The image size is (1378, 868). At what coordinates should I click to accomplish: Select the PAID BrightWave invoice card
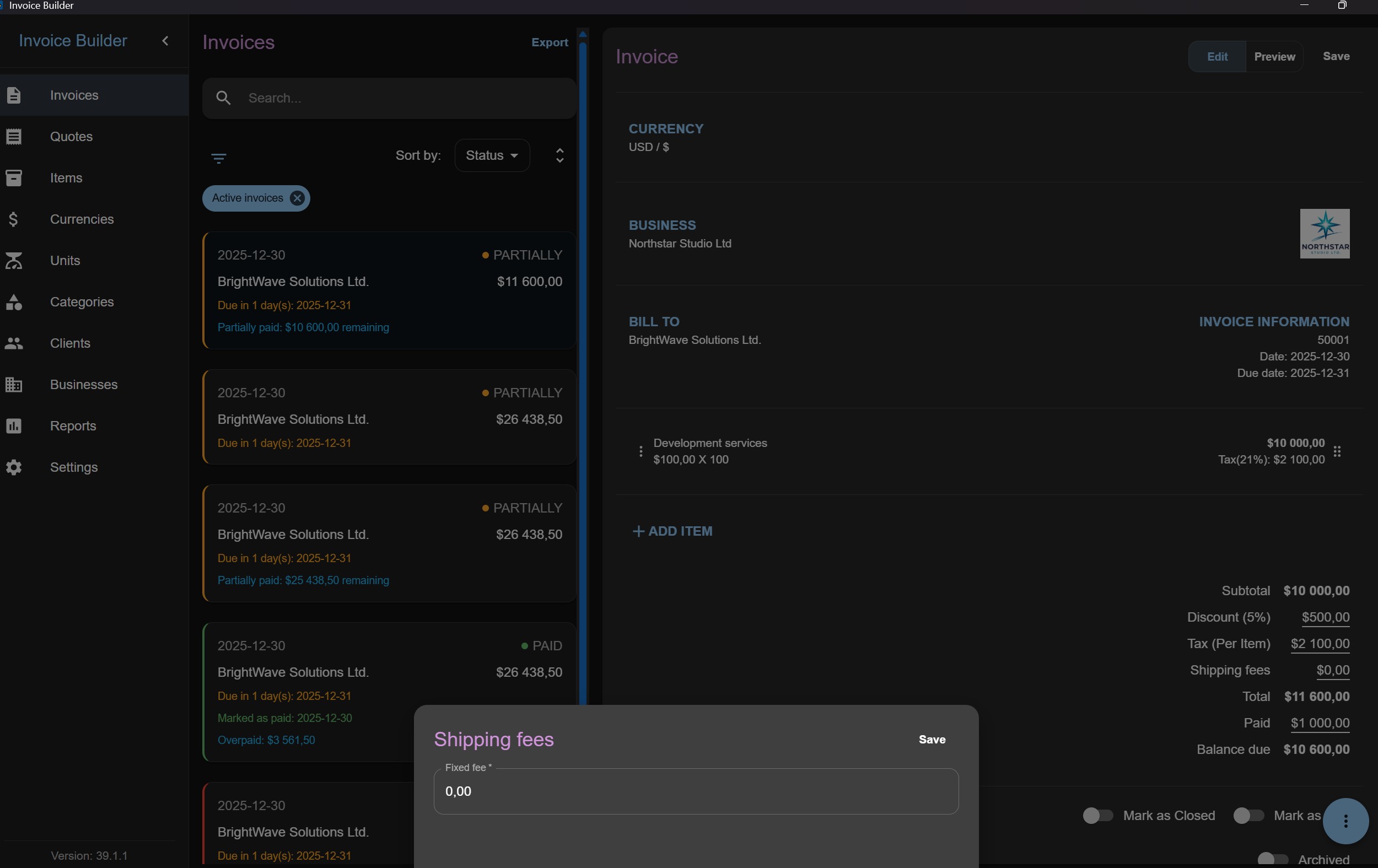(x=389, y=692)
